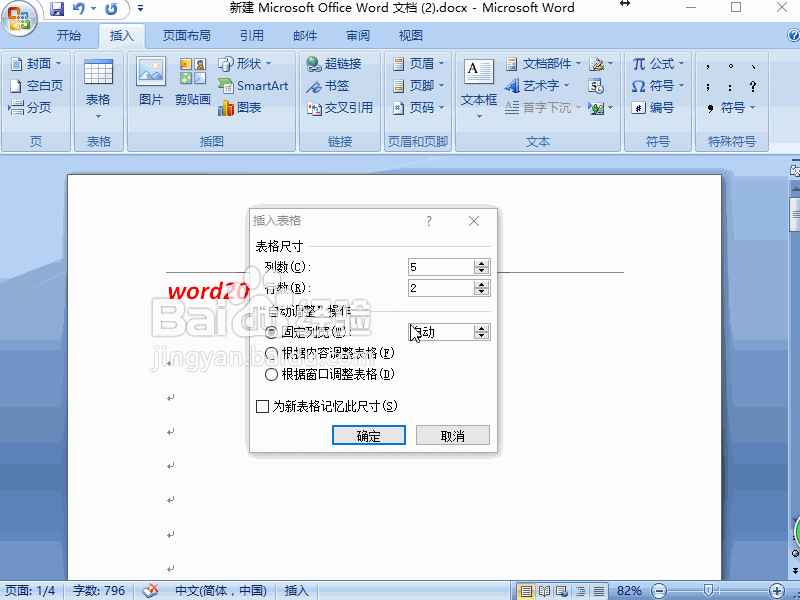
Task: Click the 字数: 796 word count
Action: 98,591
